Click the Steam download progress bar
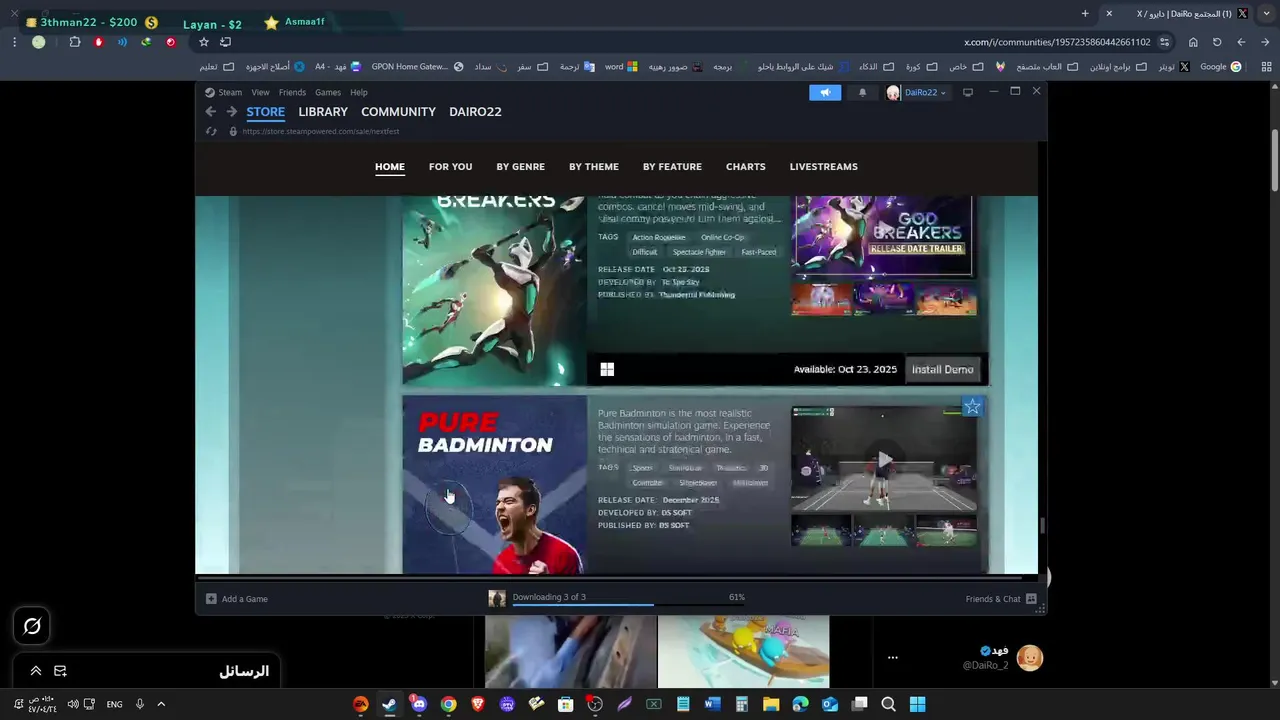 pos(628,604)
